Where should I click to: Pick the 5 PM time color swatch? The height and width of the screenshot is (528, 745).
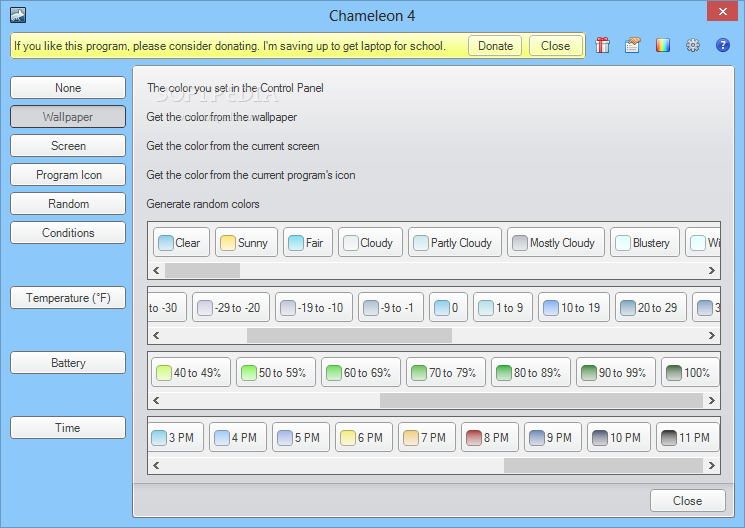click(301, 438)
